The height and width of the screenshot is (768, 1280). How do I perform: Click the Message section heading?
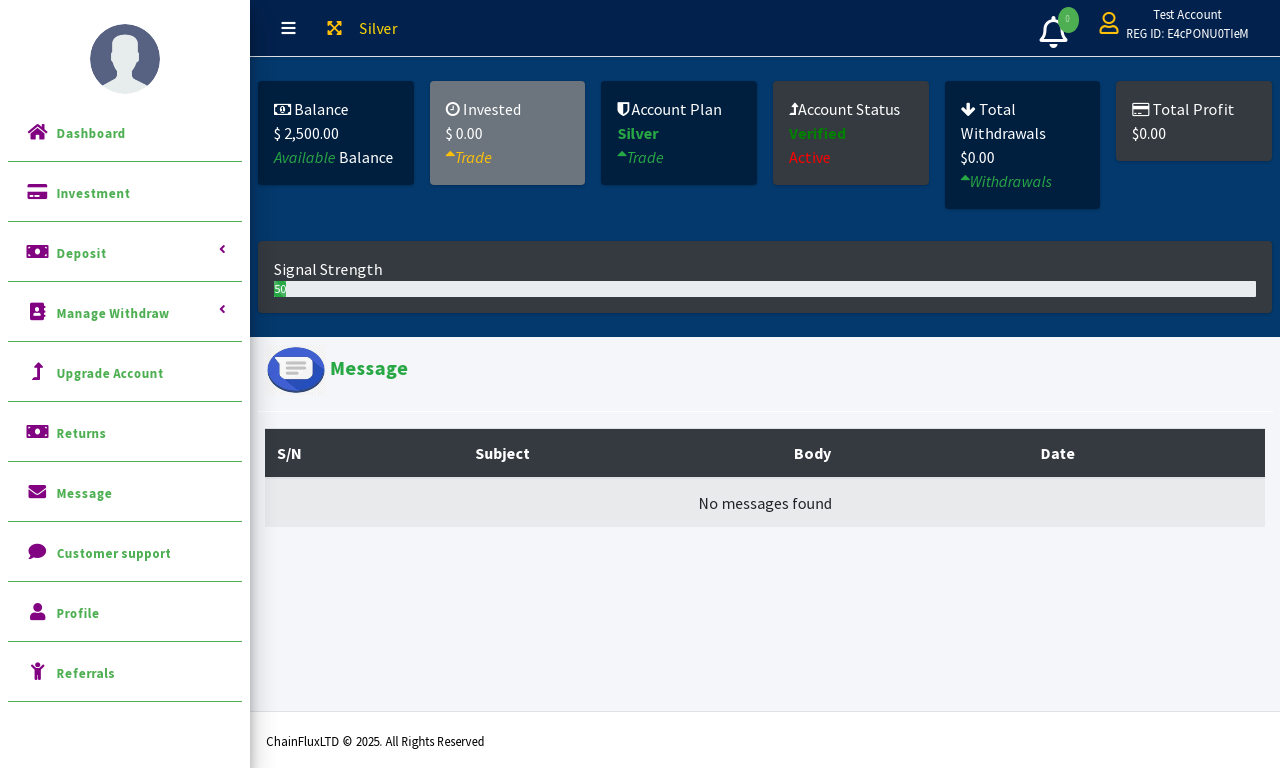tap(369, 368)
